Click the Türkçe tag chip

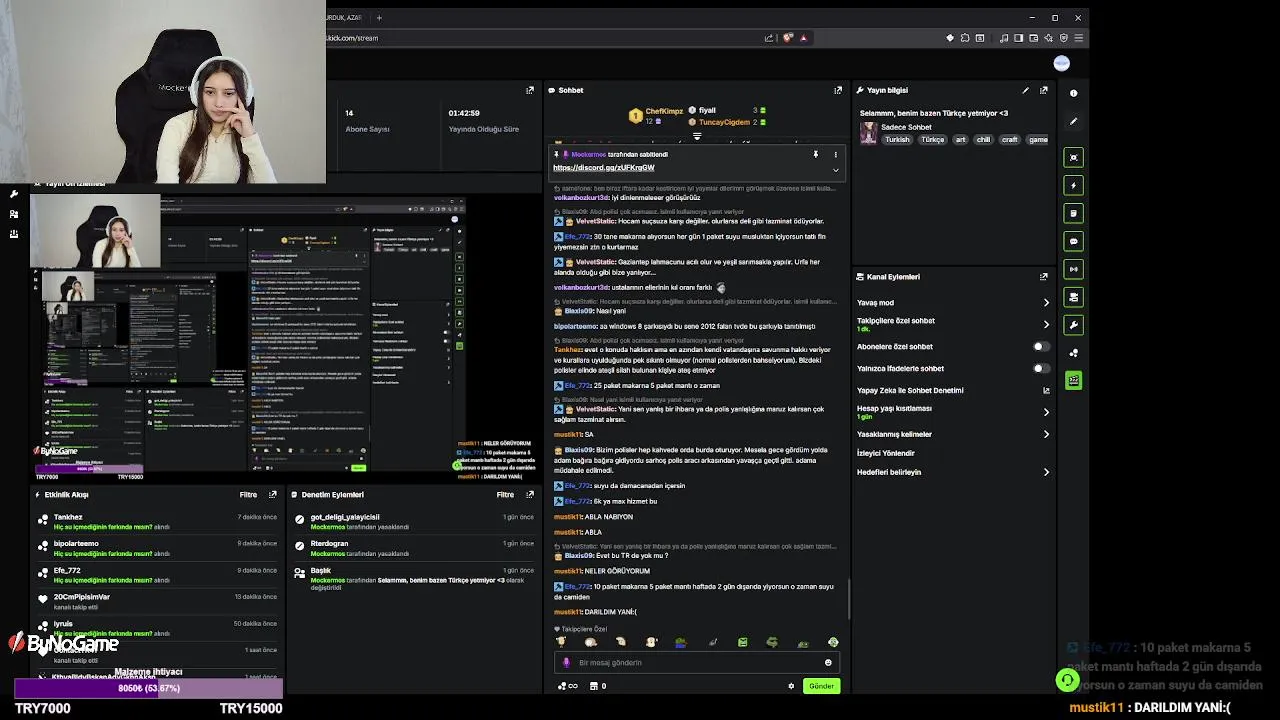click(x=932, y=139)
